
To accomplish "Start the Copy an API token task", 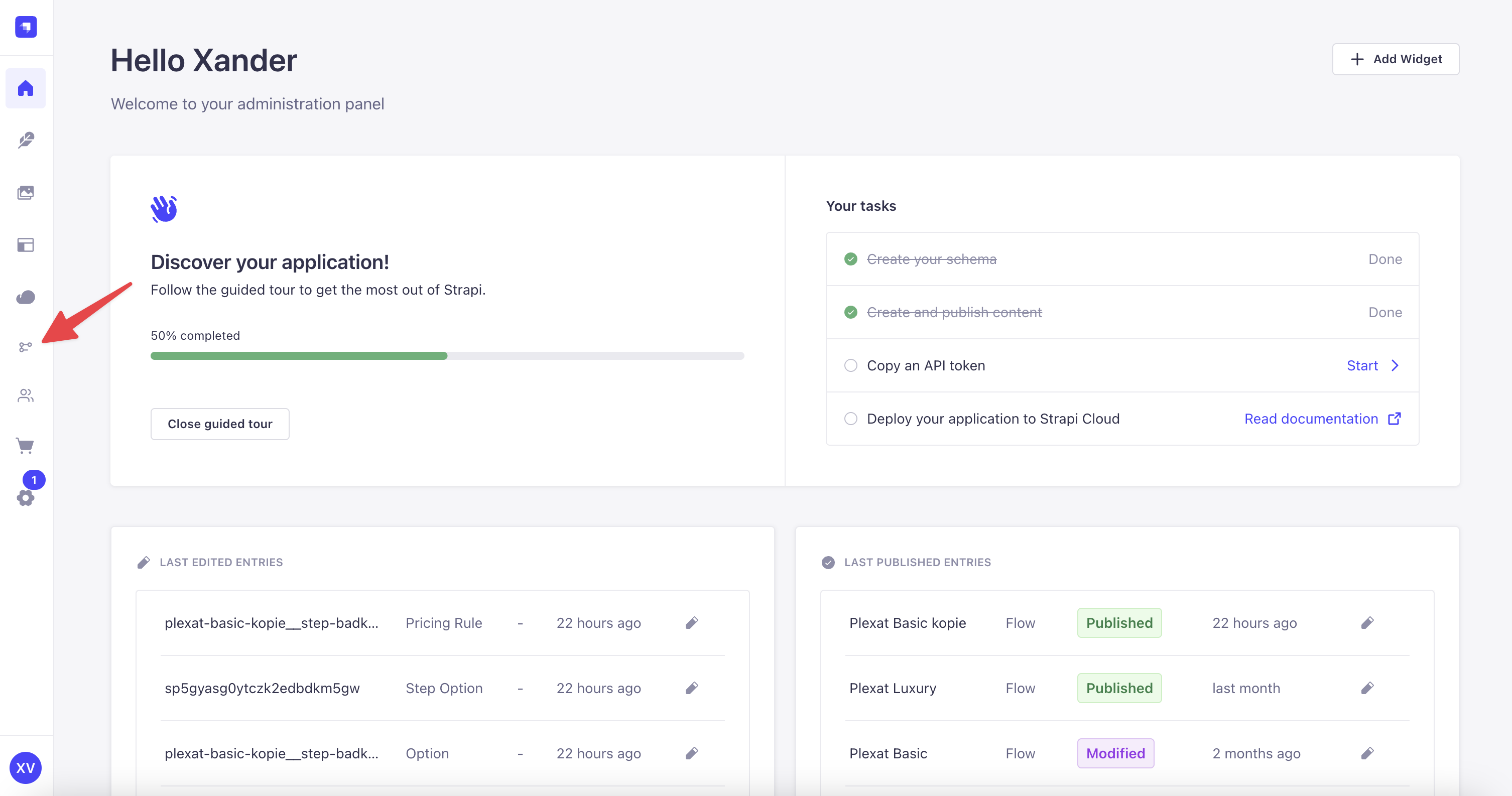I will pos(1373,365).
